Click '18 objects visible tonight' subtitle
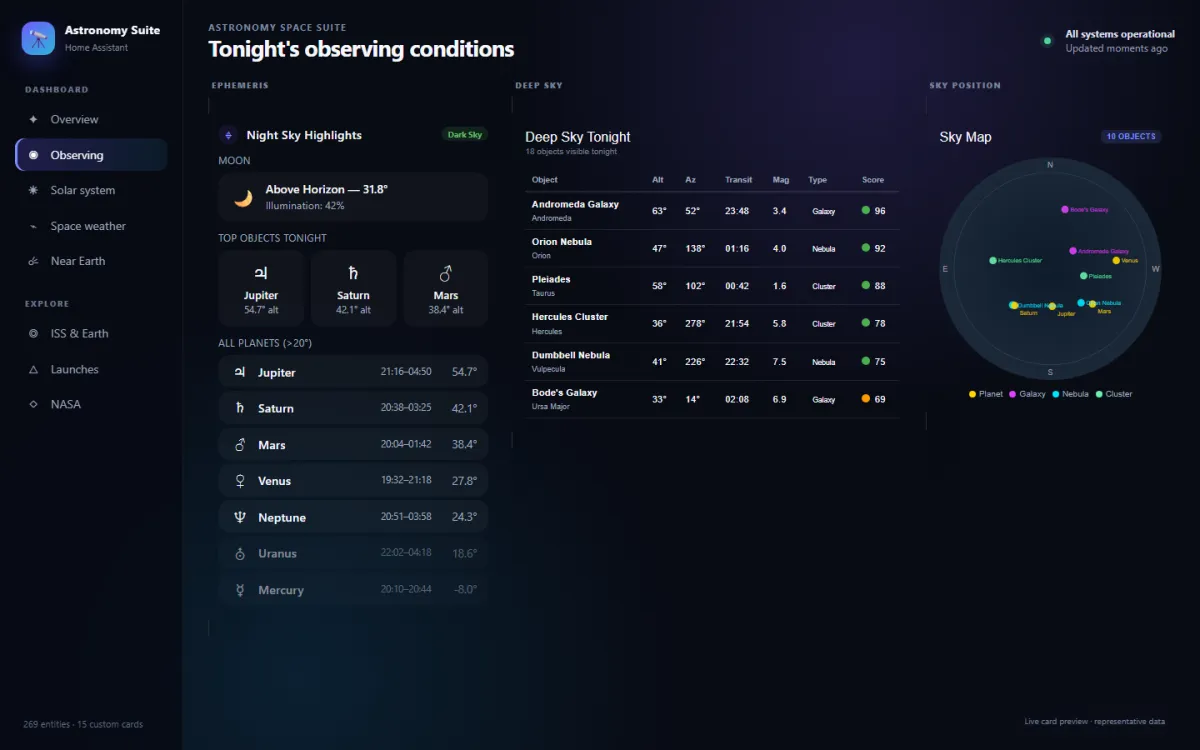The height and width of the screenshot is (750, 1200). pyautogui.click(x=571, y=152)
